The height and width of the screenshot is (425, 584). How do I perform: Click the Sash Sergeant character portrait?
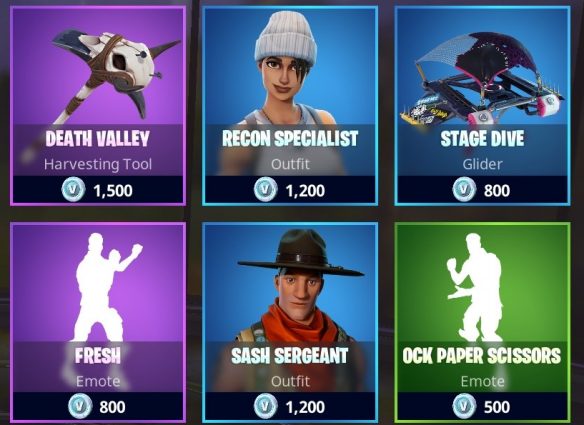pos(298,285)
